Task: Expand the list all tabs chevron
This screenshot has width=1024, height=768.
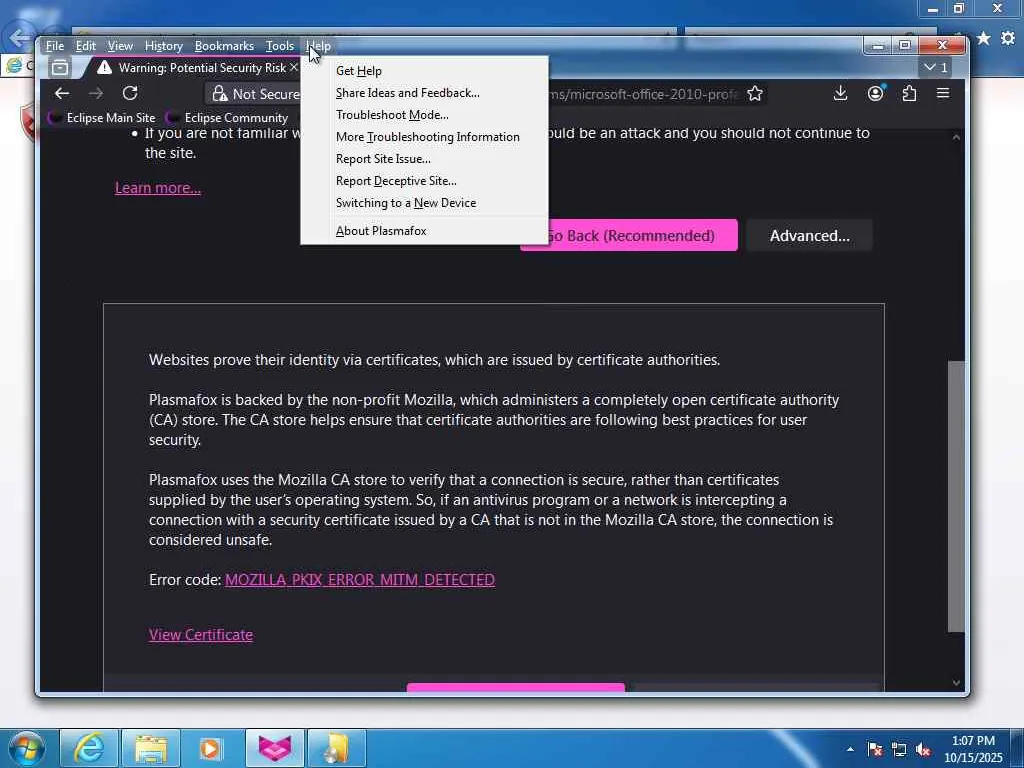Action: (x=935, y=67)
